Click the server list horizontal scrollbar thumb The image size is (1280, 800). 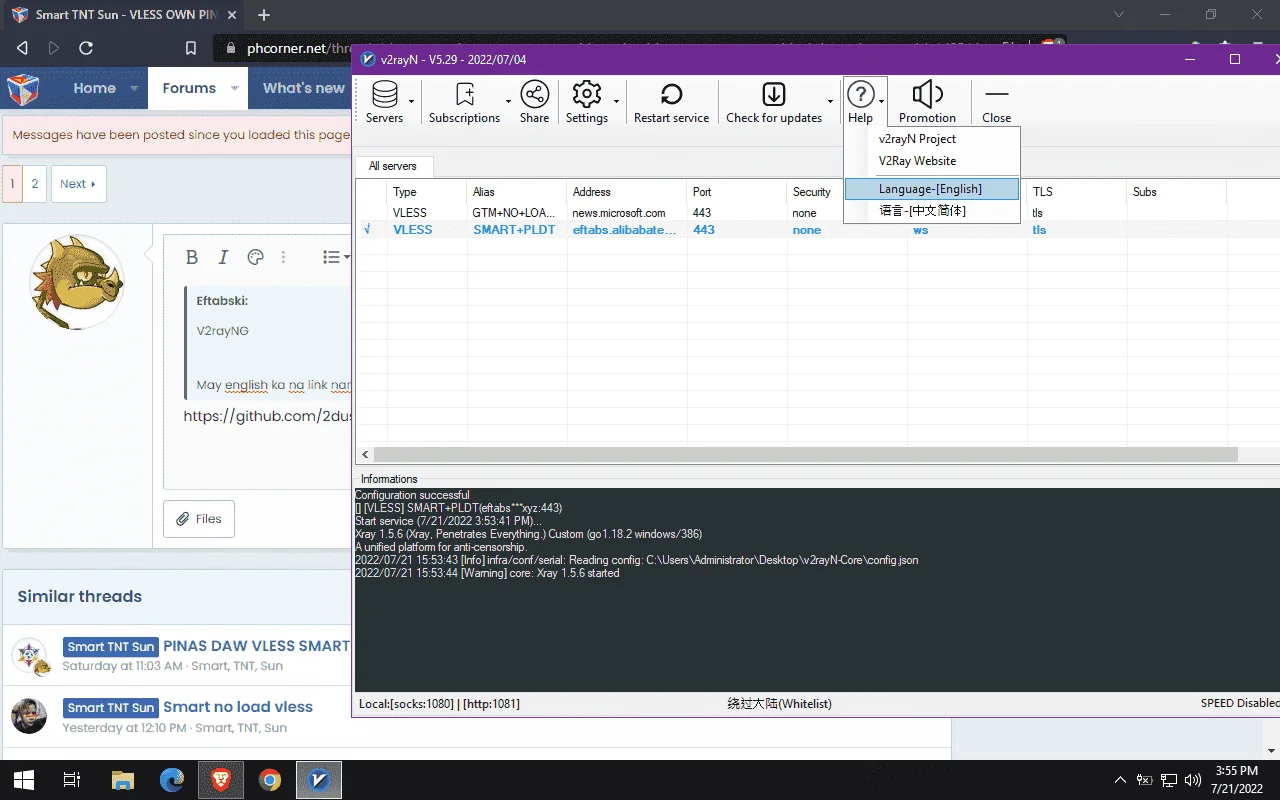806,455
